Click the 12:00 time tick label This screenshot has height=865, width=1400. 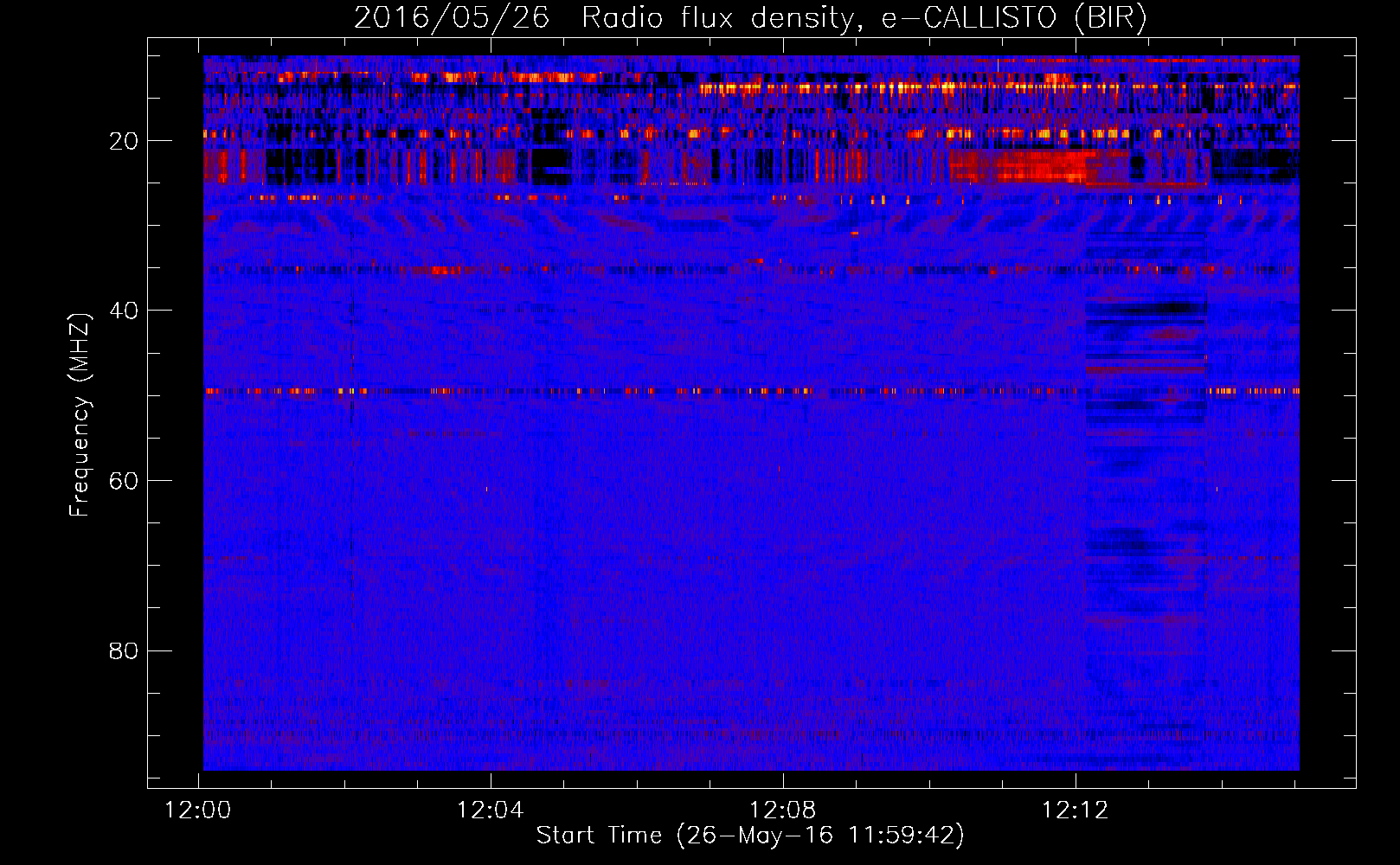point(198,811)
